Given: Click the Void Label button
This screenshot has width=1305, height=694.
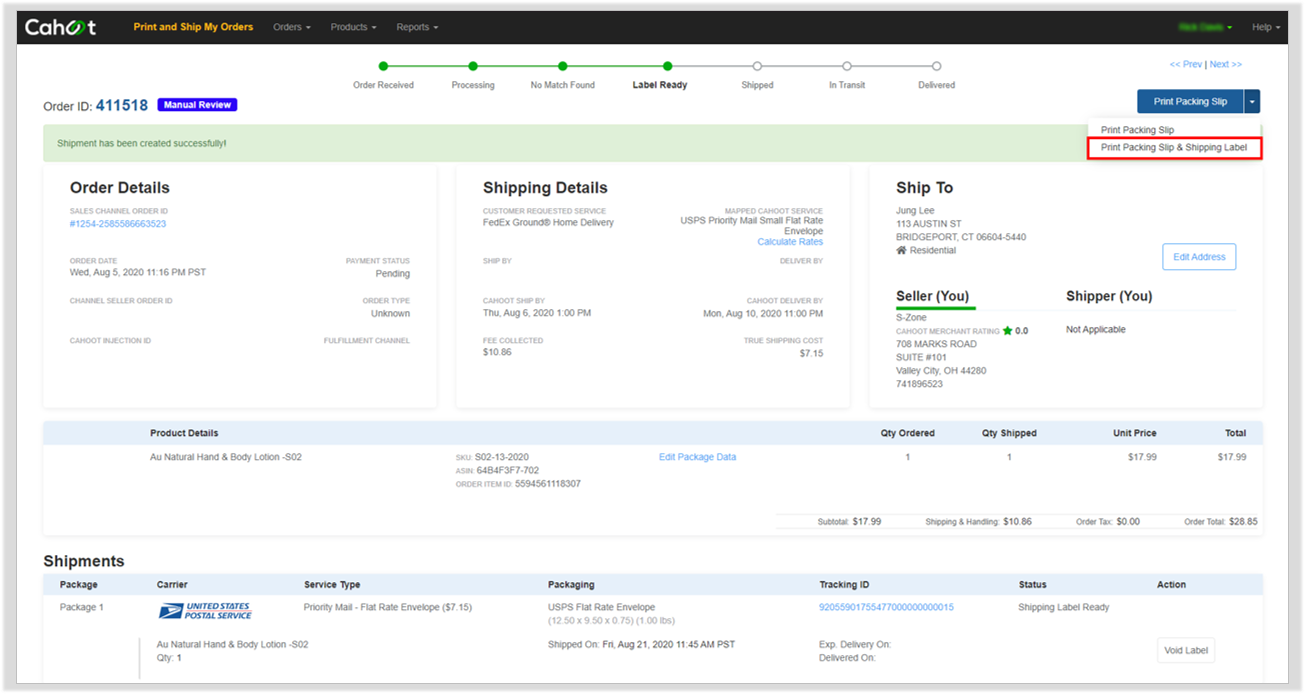Looking at the screenshot, I should click(x=1186, y=650).
